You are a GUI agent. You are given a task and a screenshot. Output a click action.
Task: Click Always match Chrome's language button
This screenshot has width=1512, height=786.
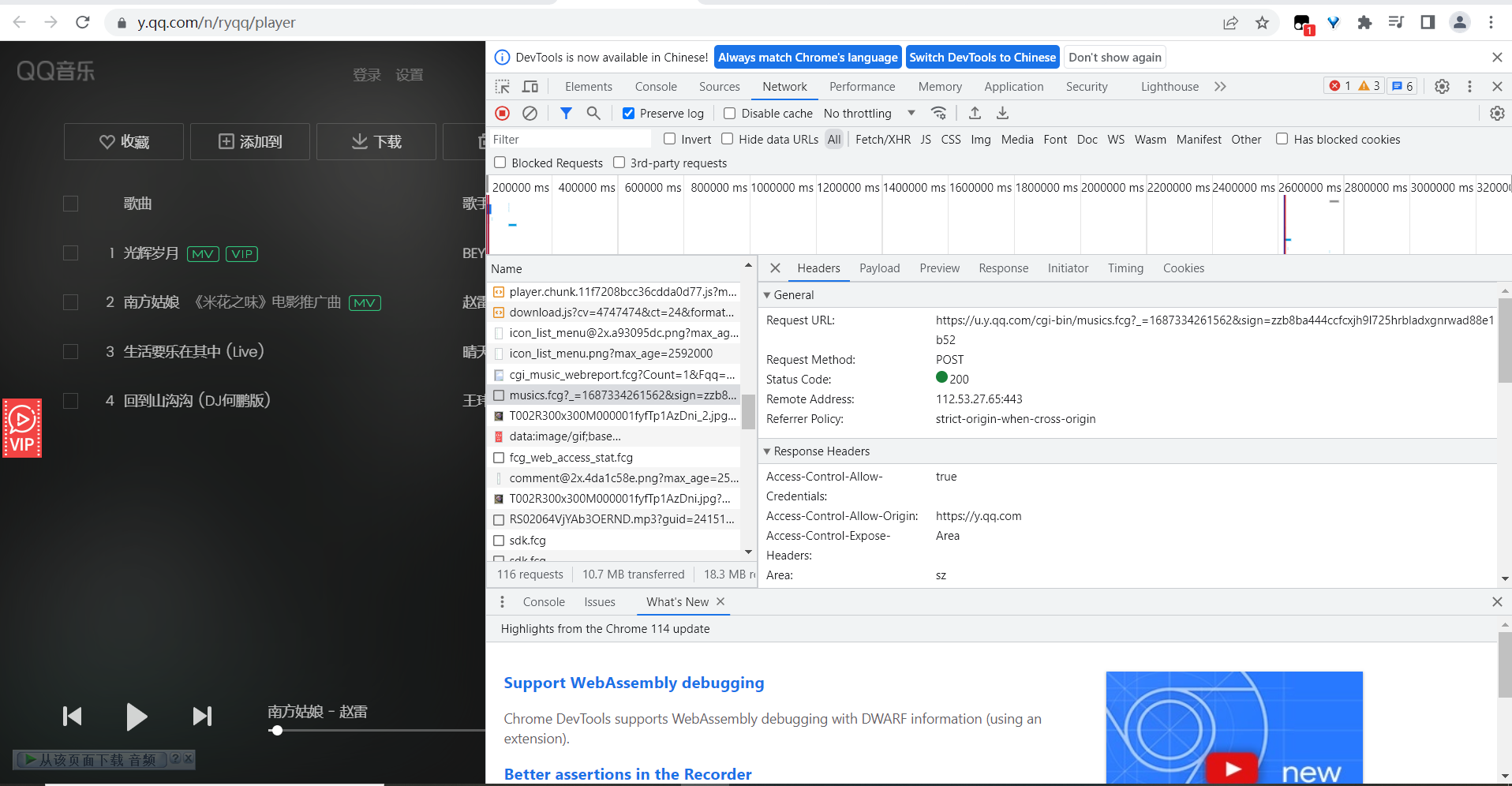coord(808,58)
